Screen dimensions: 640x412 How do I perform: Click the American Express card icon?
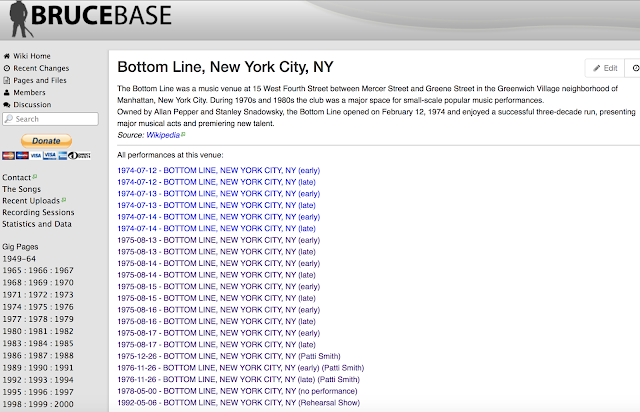62,156
